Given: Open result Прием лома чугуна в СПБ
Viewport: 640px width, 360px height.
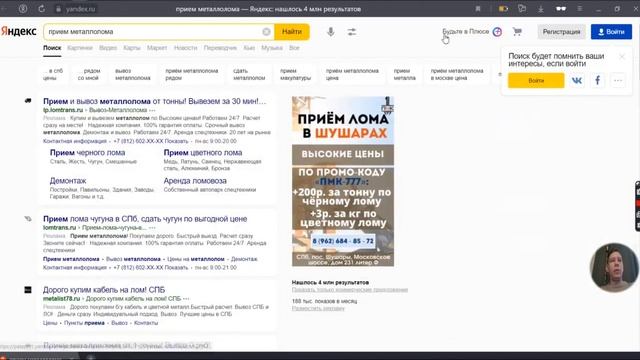Looking at the screenshot, I should point(145,219).
